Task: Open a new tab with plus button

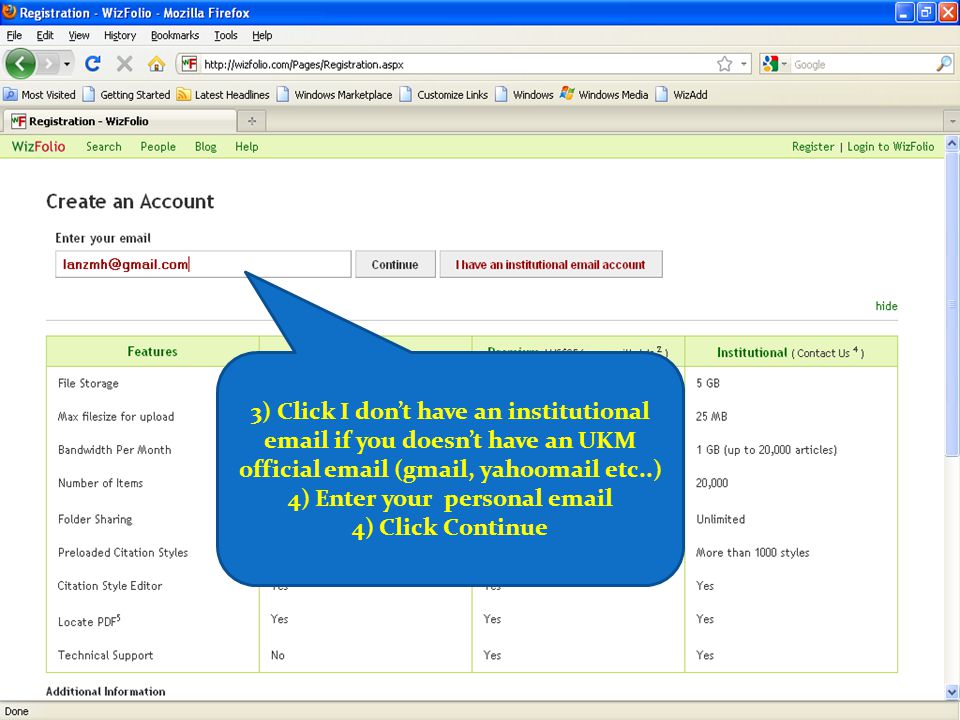Action: 252,121
